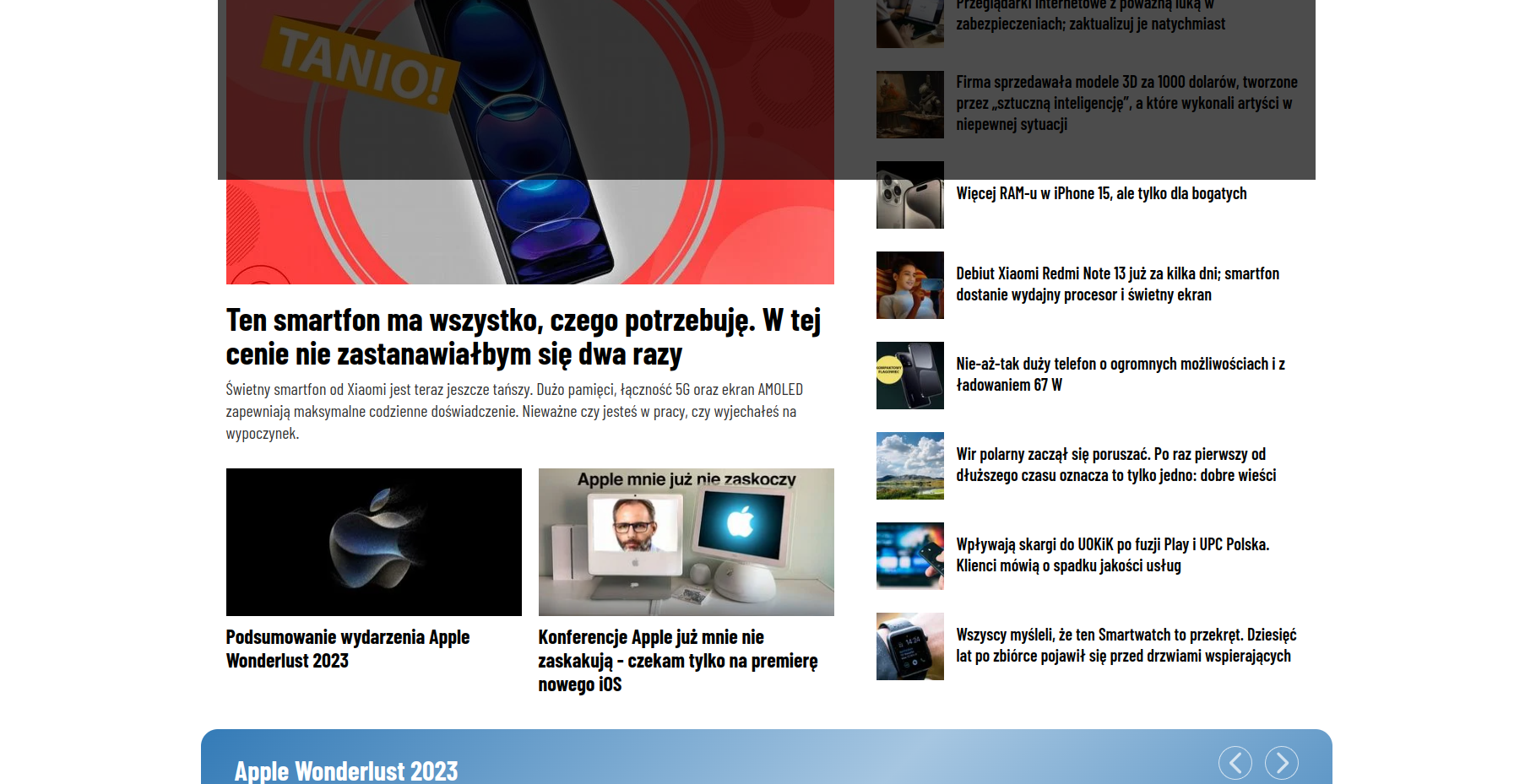Open the Apple Wonderlust 2023 section heading
The height and width of the screenshot is (784, 1525).
[346, 770]
